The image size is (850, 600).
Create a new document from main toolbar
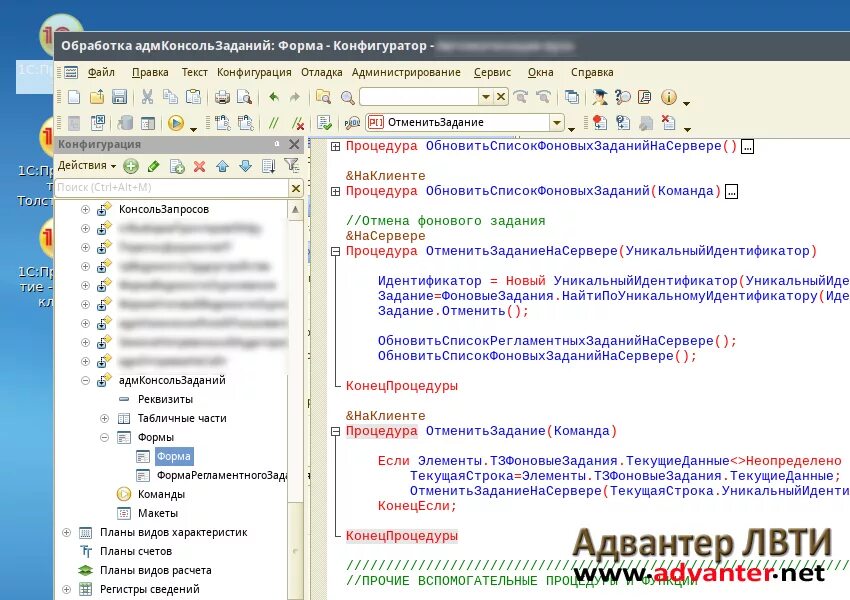coord(74,97)
